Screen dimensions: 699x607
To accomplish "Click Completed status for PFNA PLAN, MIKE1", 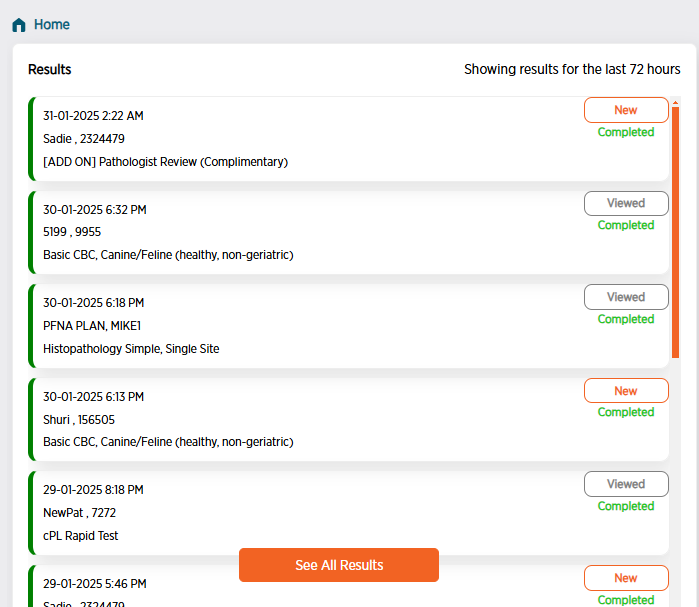I will tap(626, 319).
